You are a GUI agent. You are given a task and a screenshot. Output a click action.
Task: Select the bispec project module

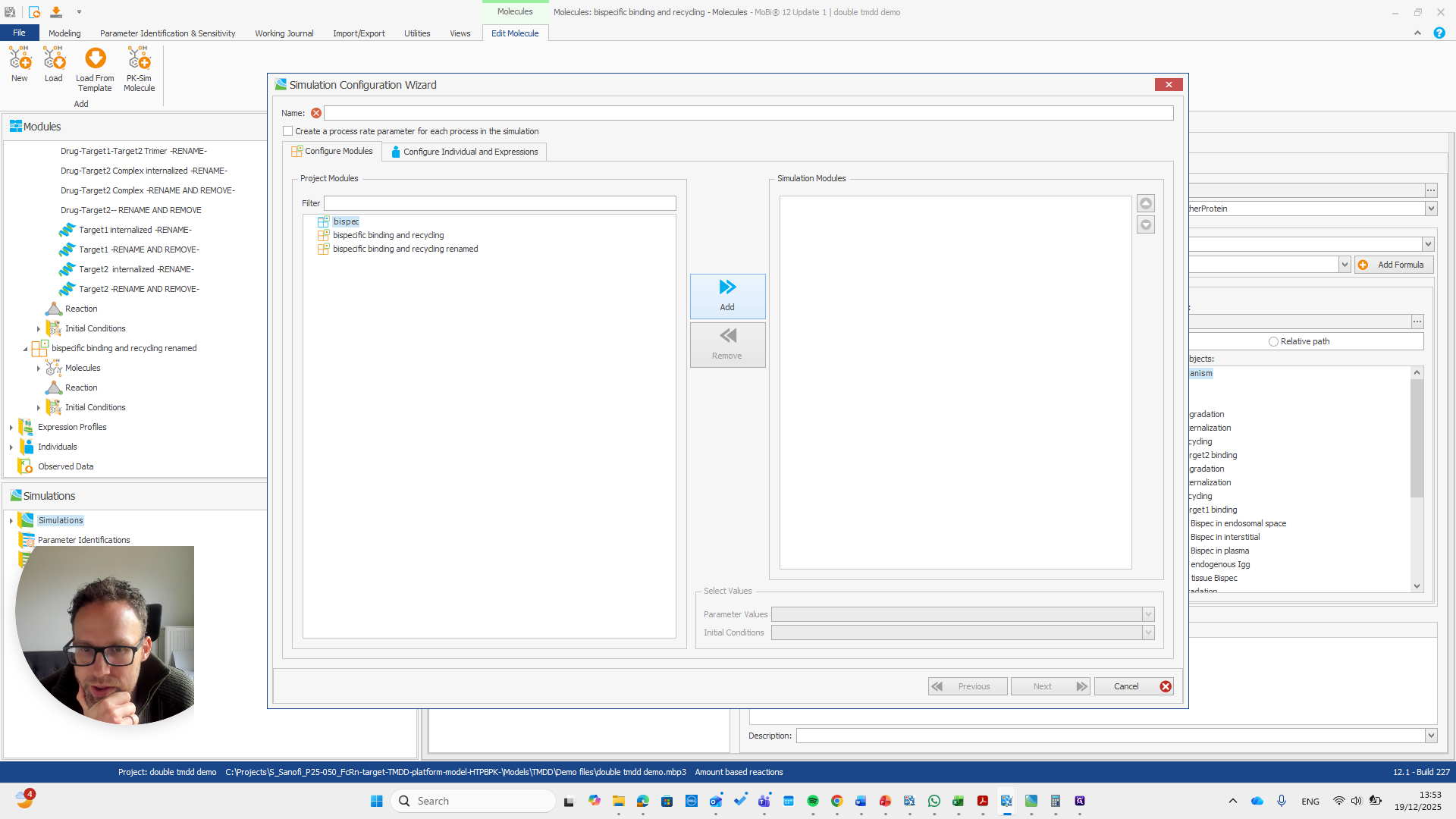(x=346, y=221)
